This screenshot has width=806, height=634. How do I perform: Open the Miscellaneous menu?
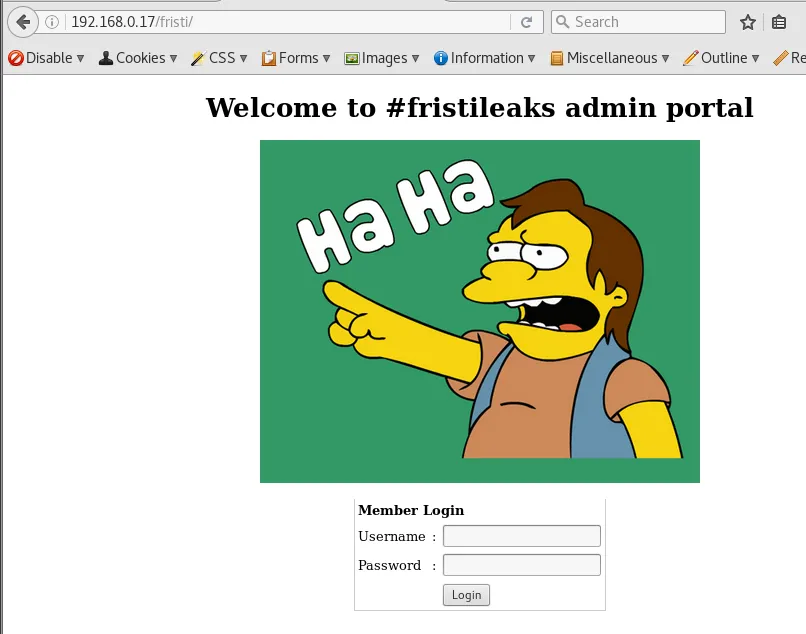[610, 58]
